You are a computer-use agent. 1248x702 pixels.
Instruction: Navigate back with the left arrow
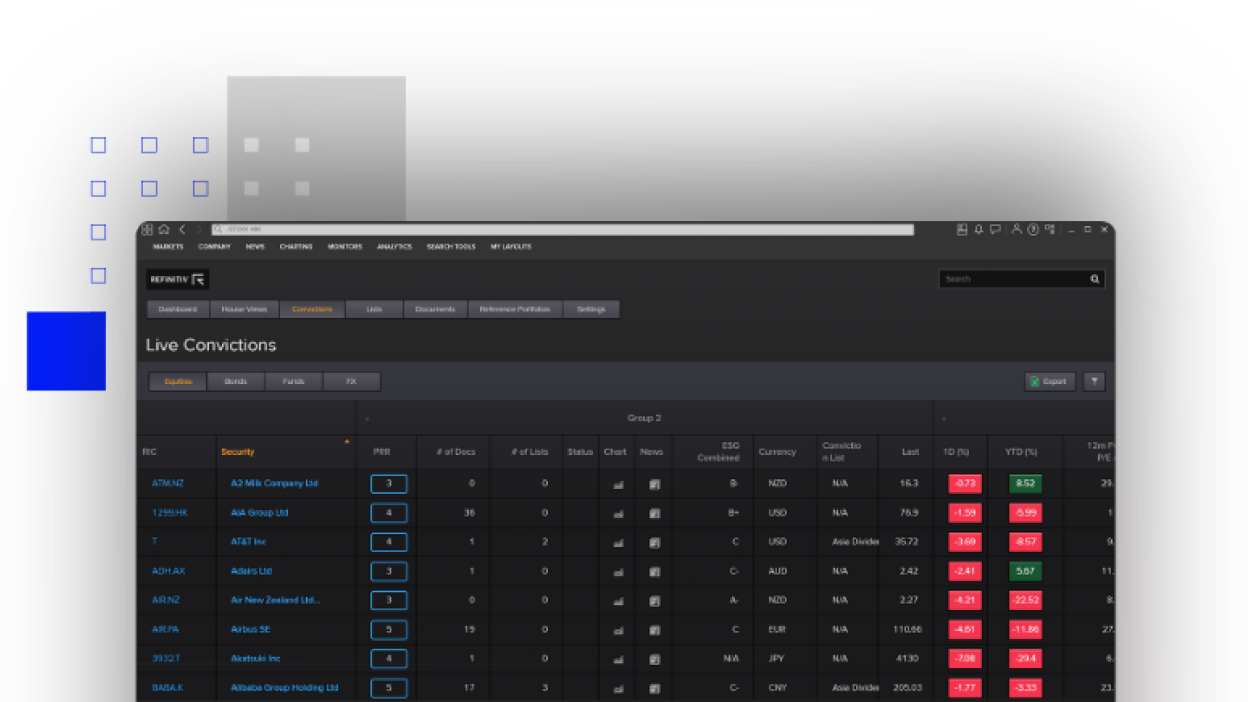coord(182,229)
